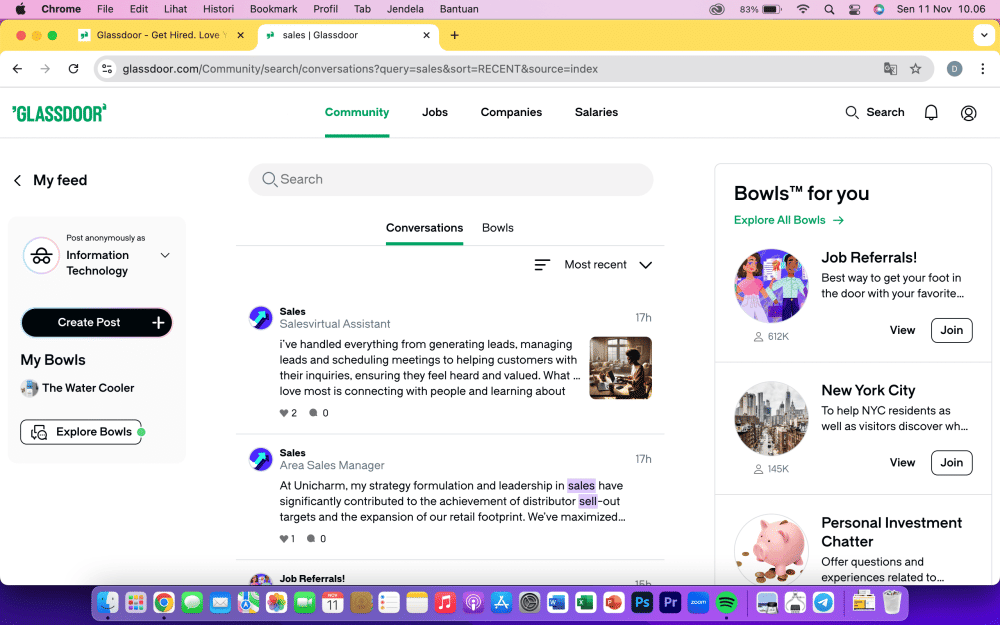Viewport: 1000px width, 625px height.
Task: Open the Salesvirtual Assistant post thumbnail
Action: point(620,368)
